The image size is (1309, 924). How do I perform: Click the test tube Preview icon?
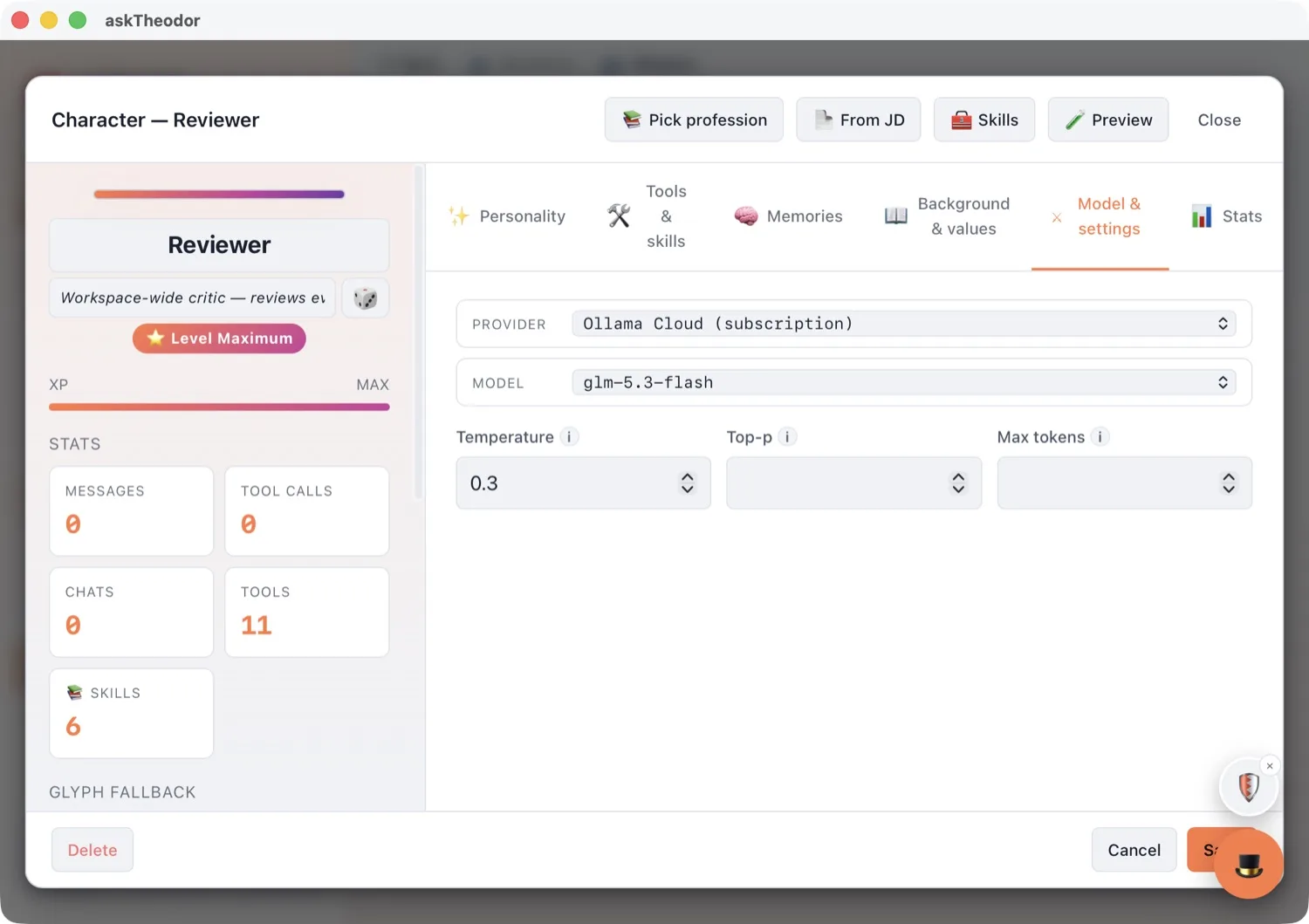coord(1075,120)
